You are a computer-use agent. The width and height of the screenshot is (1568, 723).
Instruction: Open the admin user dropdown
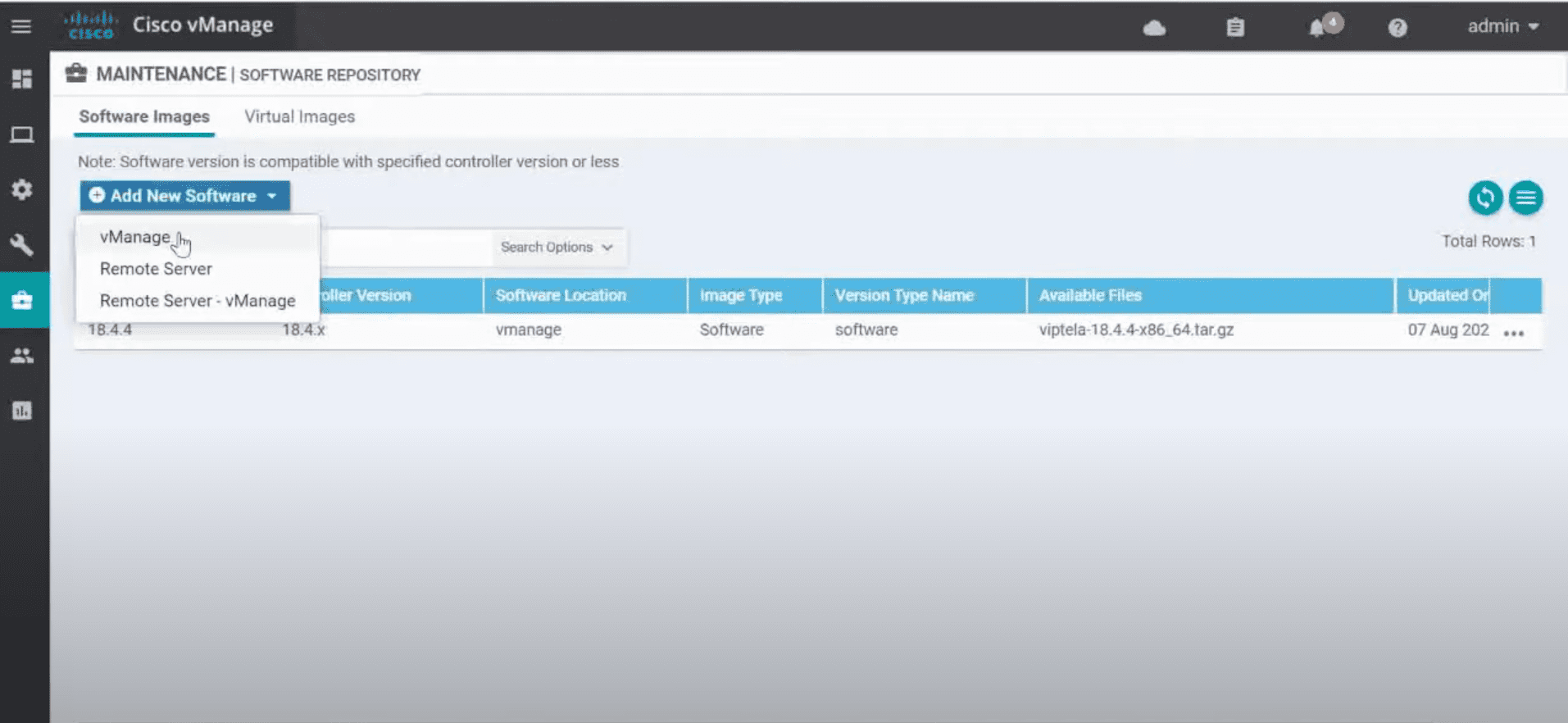tap(1502, 26)
